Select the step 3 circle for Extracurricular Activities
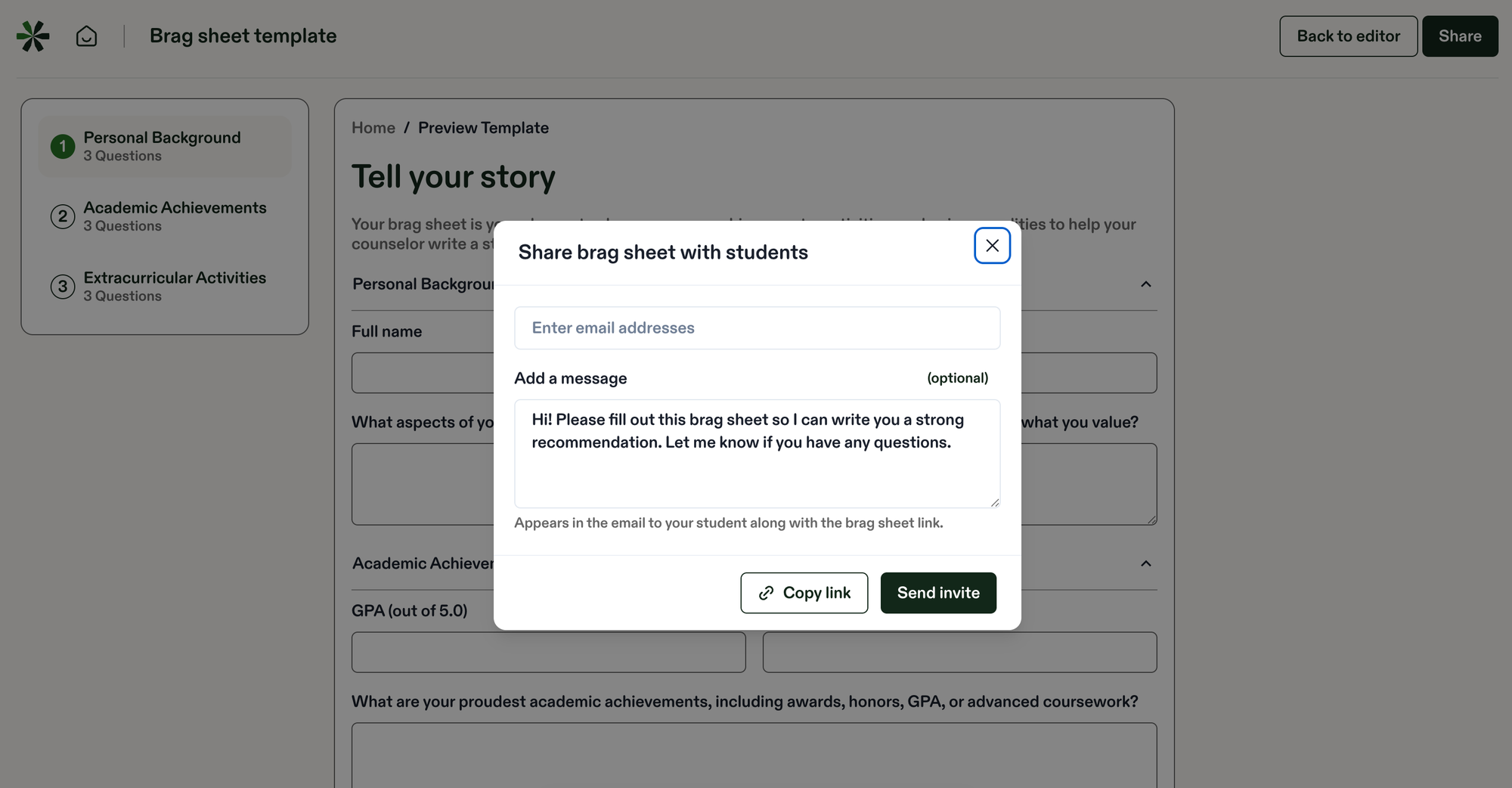Screen dimensions: 1512x788 pos(63,287)
